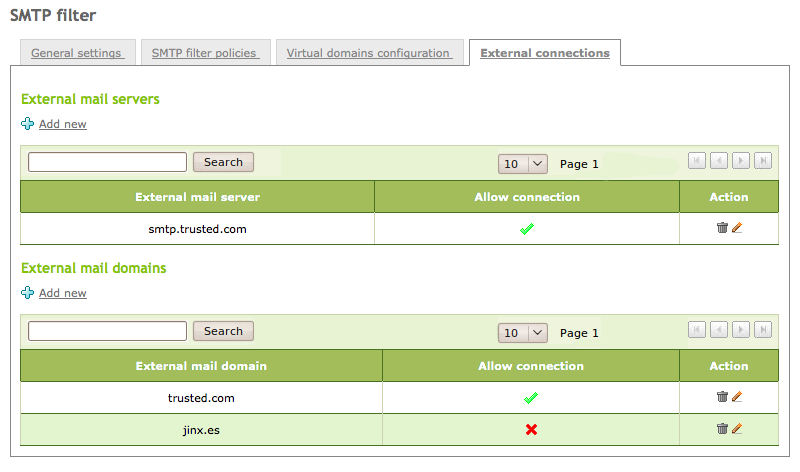The height and width of the screenshot is (472, 800).
Task: Toggle the red X for jinx.es
Action: click(x=531, y=430)
